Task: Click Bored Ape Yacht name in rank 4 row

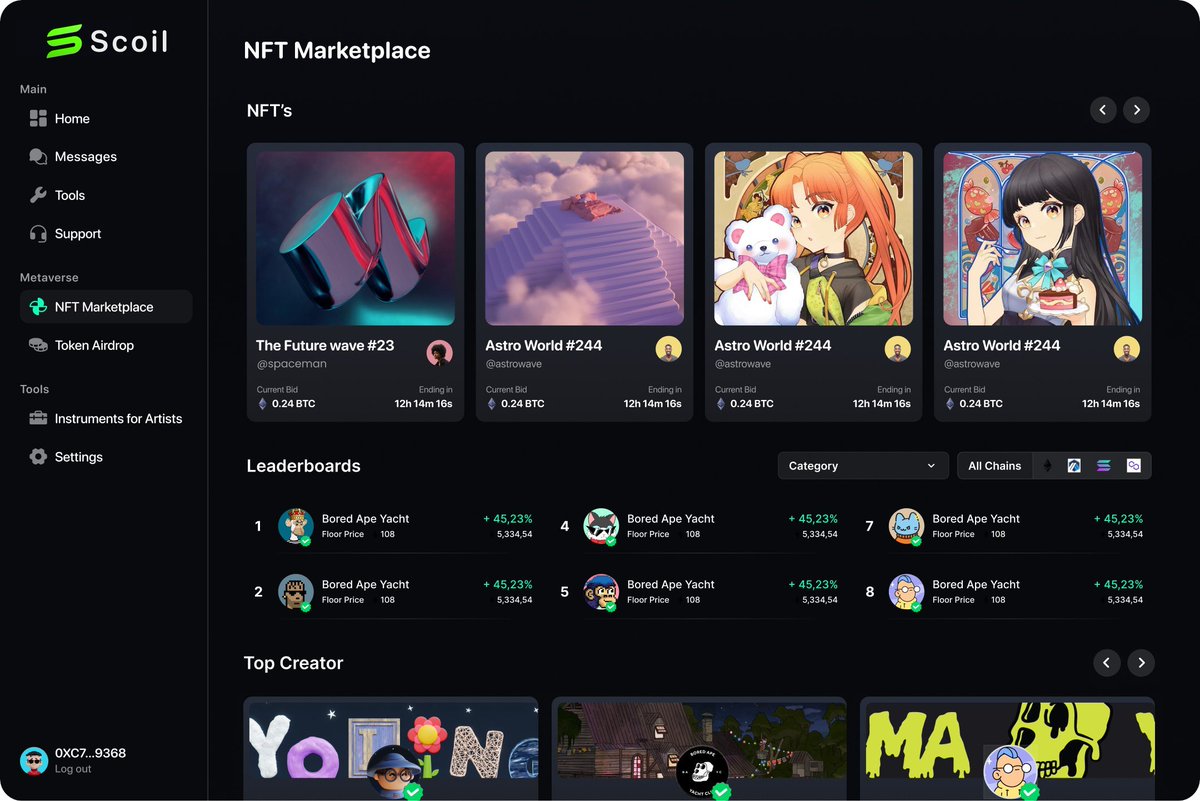Action: pyautogui.click(x=671, y=519)
